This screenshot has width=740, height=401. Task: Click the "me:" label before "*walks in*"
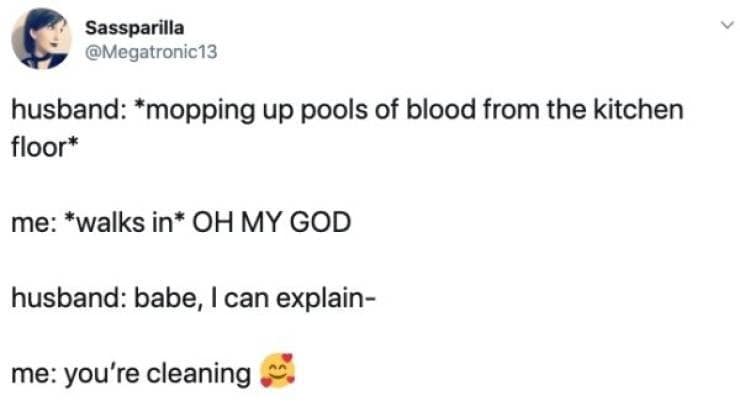(35, 222)
